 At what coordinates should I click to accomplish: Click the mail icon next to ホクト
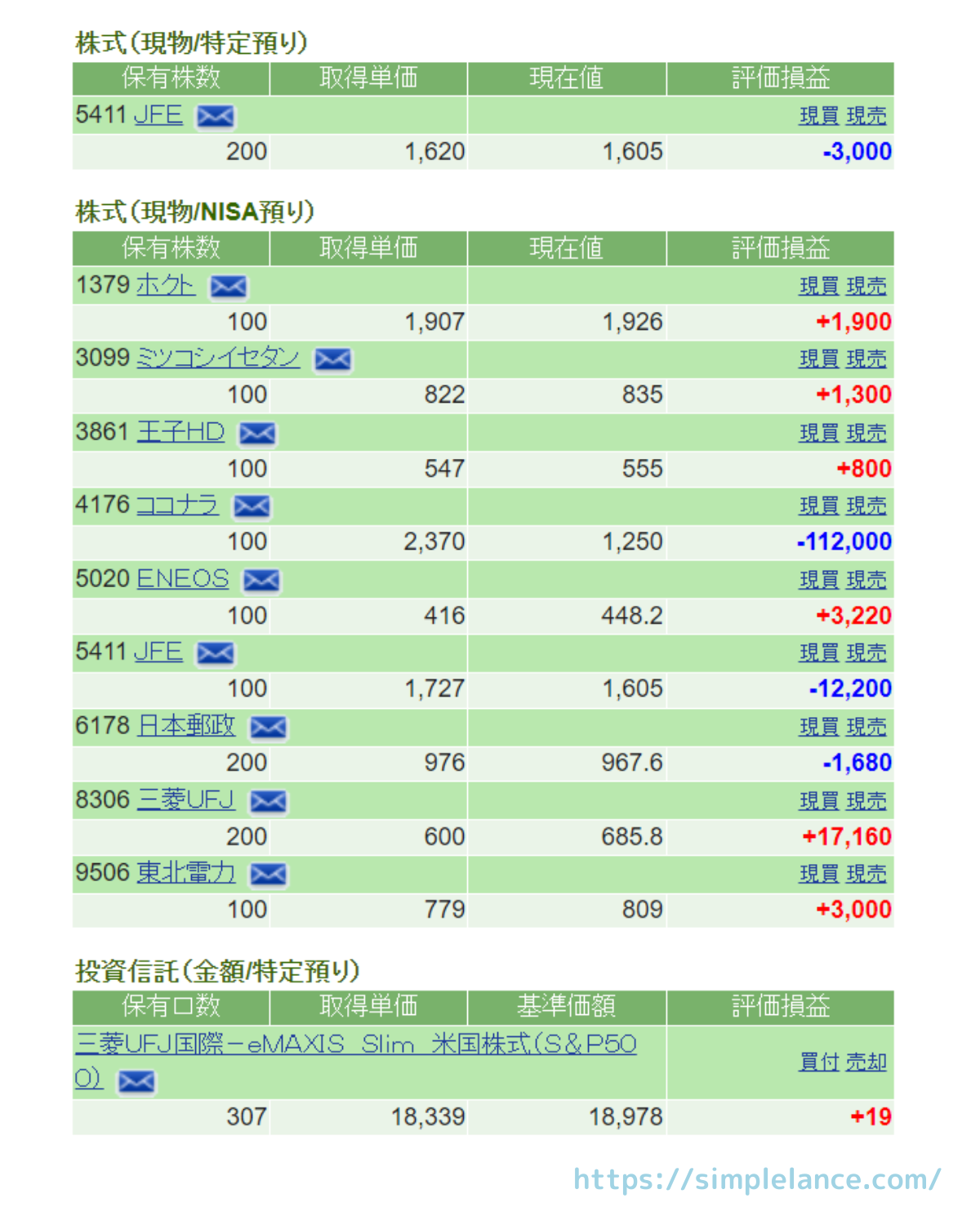228,287
